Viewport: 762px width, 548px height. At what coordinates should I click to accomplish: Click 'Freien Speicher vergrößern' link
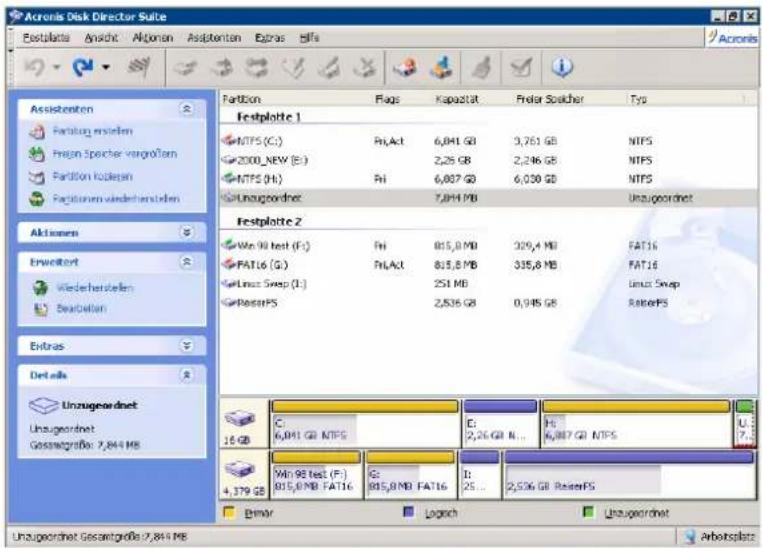115,154
